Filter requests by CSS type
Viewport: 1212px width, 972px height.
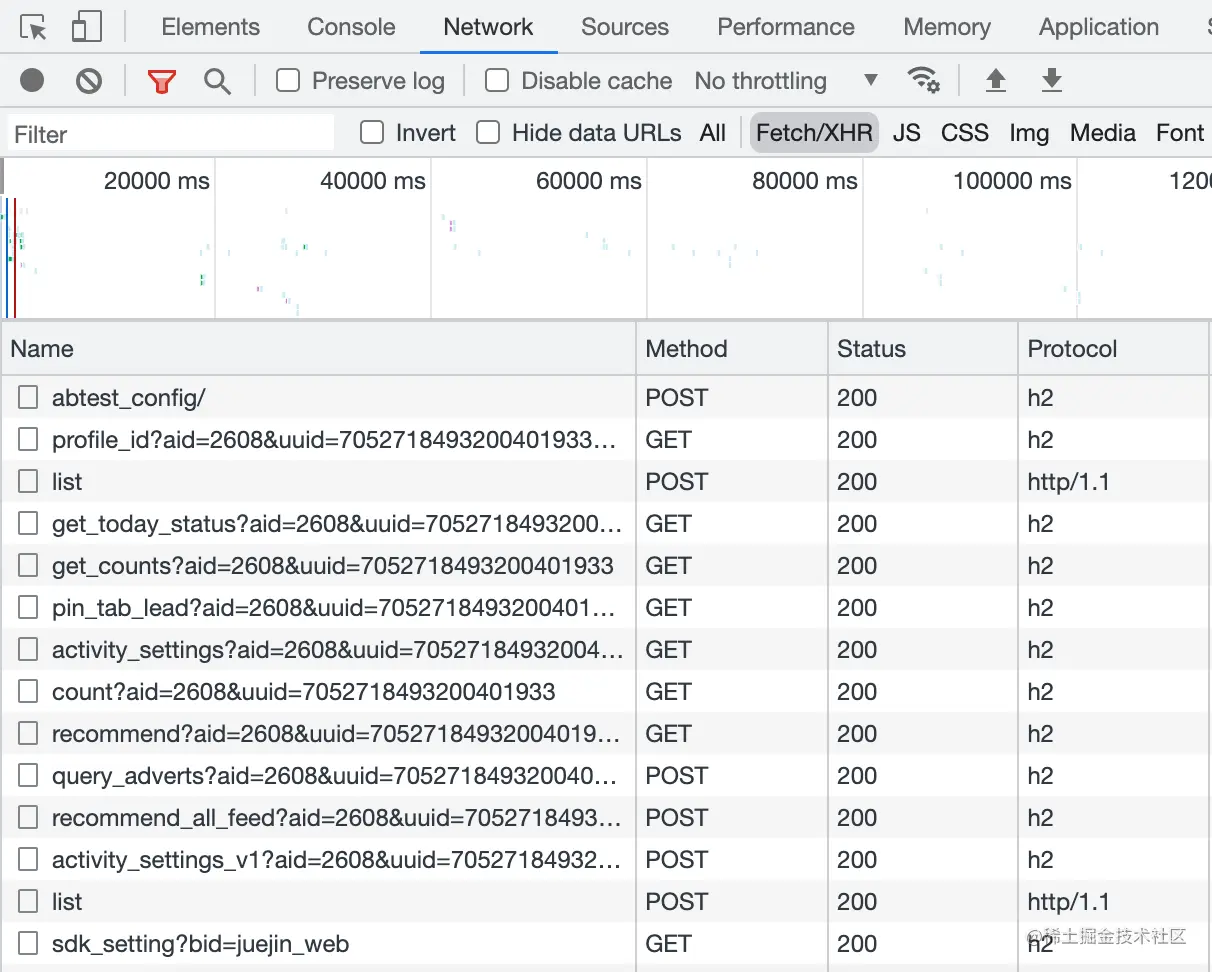(964, 133)
